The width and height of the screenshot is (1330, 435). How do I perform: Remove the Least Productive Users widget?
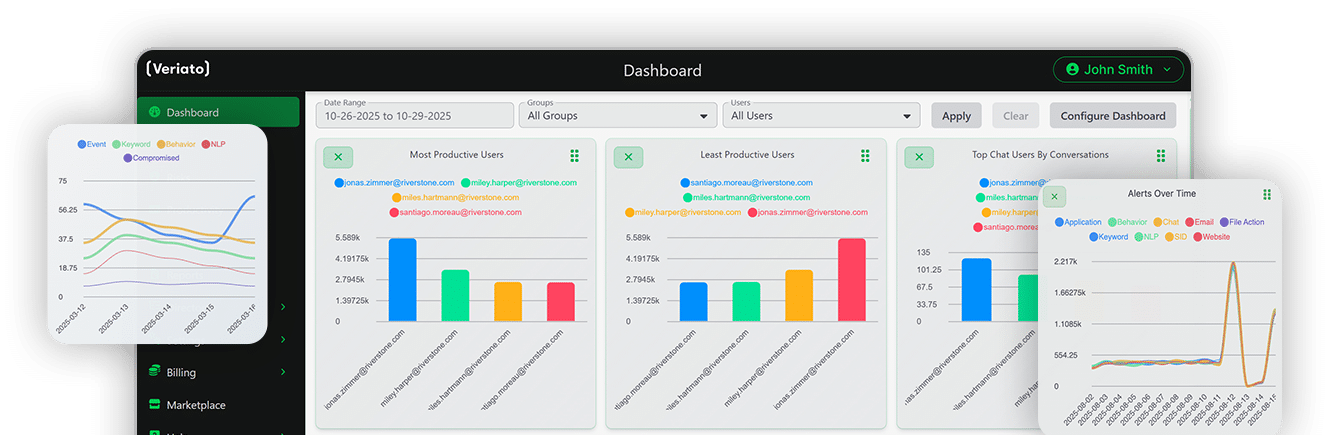628,157
